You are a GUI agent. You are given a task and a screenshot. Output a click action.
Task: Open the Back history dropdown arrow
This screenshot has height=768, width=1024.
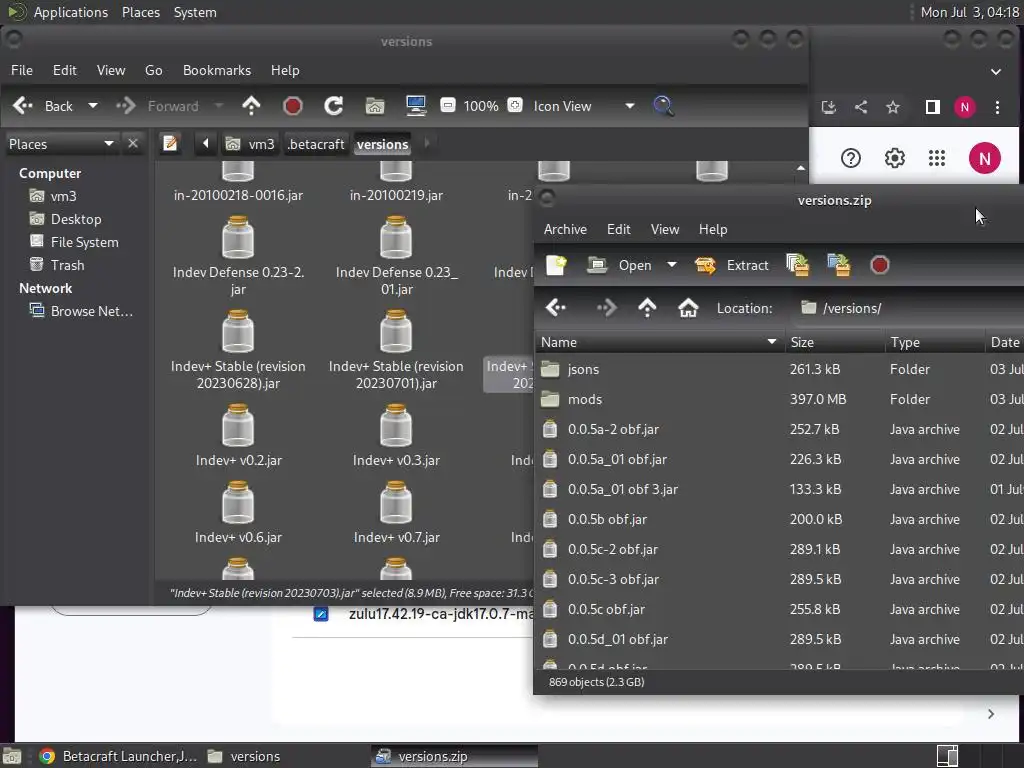tap(93, 106)
